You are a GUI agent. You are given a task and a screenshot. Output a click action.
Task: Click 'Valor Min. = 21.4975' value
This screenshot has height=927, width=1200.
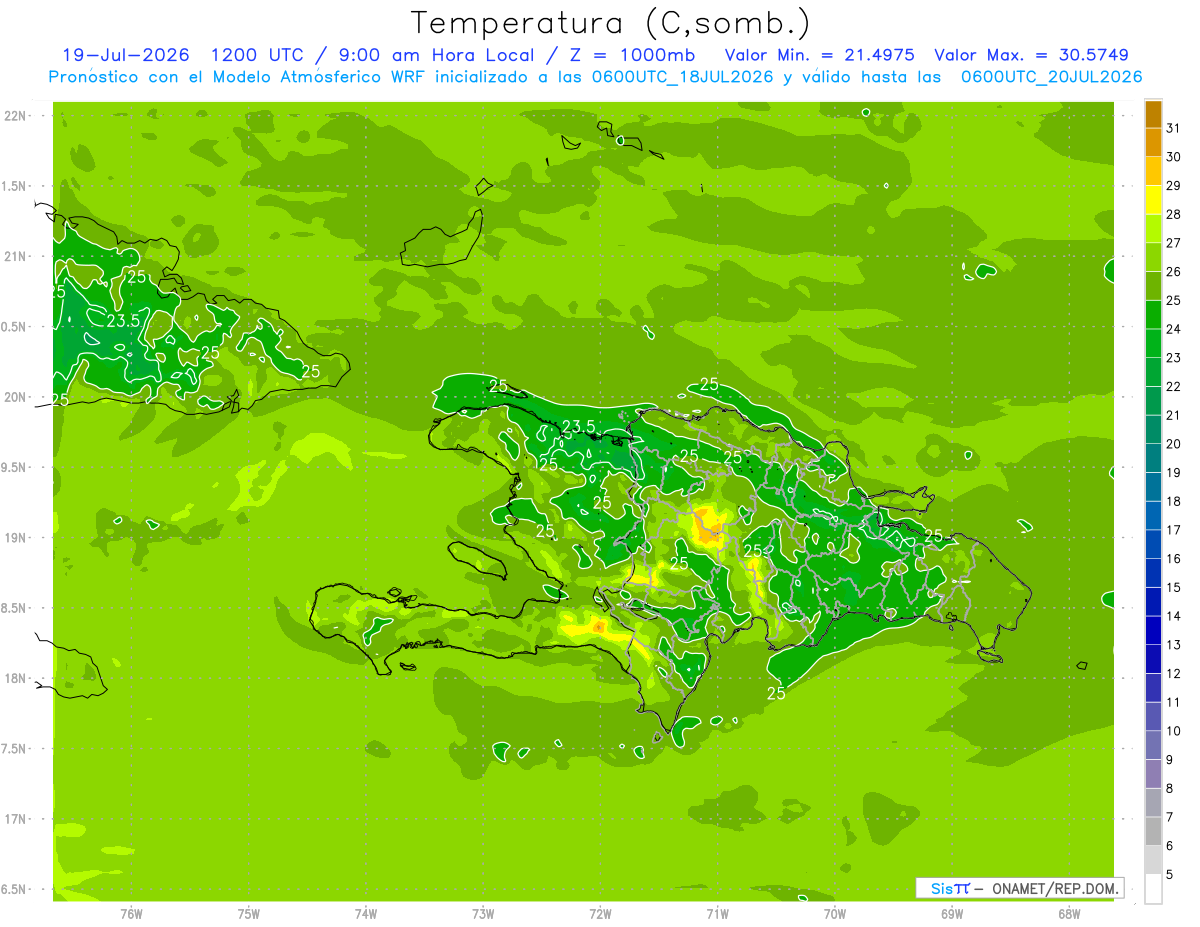[x=819, y=55]
